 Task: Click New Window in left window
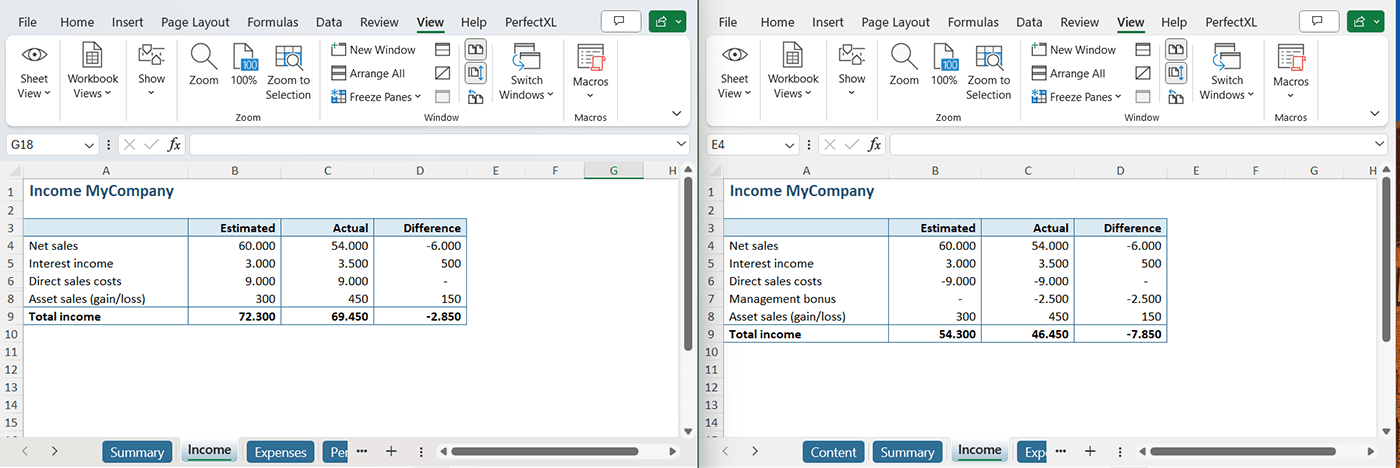(x=372, y=49)
